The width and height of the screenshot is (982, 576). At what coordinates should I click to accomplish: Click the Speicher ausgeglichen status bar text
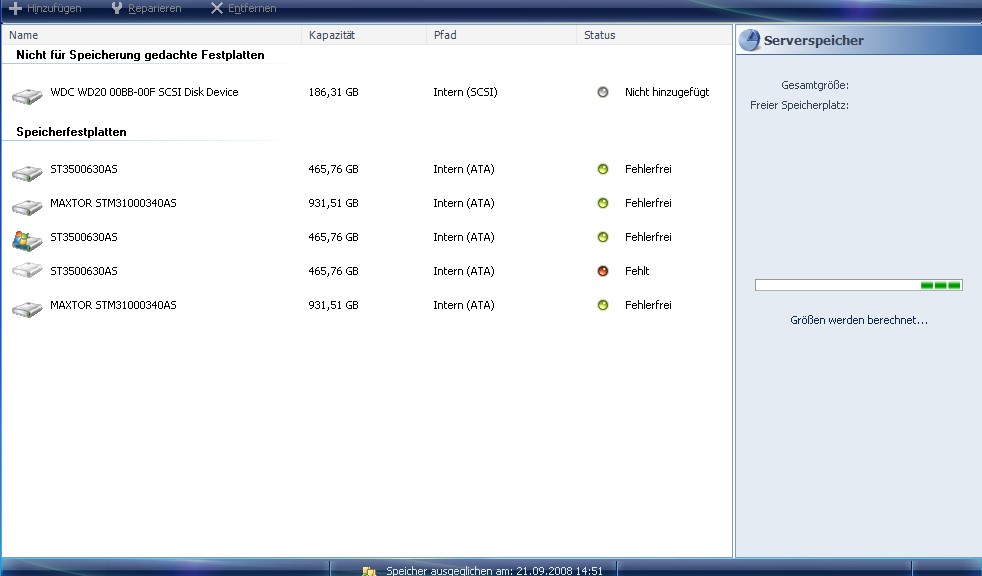pyautogui.click(x=494, y=571)
